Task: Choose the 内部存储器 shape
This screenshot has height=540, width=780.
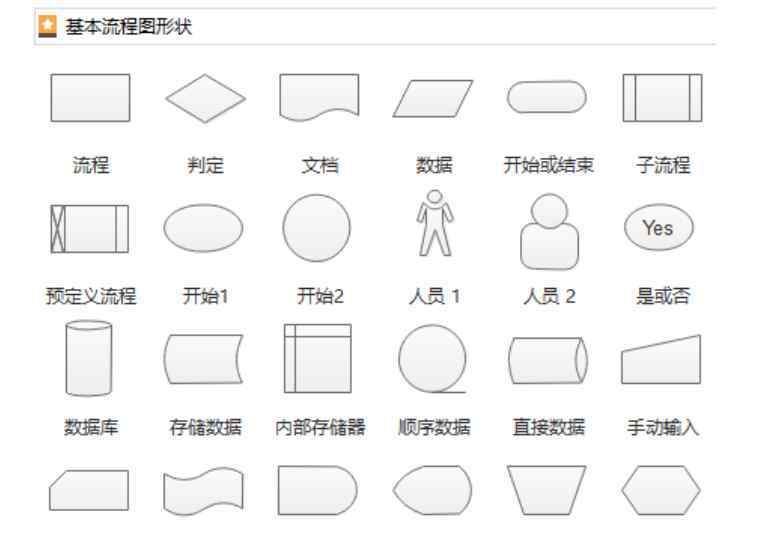Action: point(318,359)
